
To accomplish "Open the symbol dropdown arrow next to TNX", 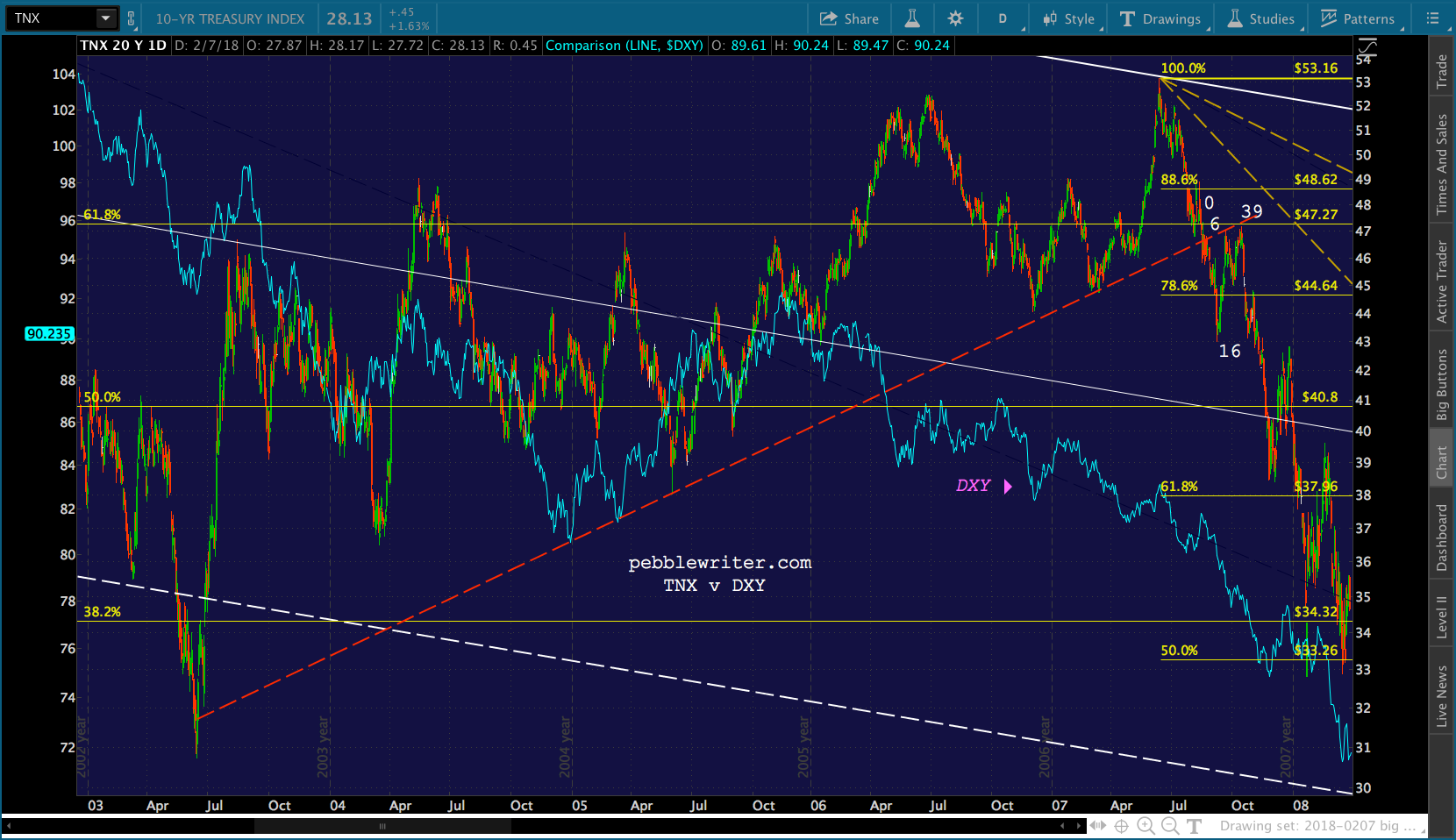I will click(x=105, y=18).
